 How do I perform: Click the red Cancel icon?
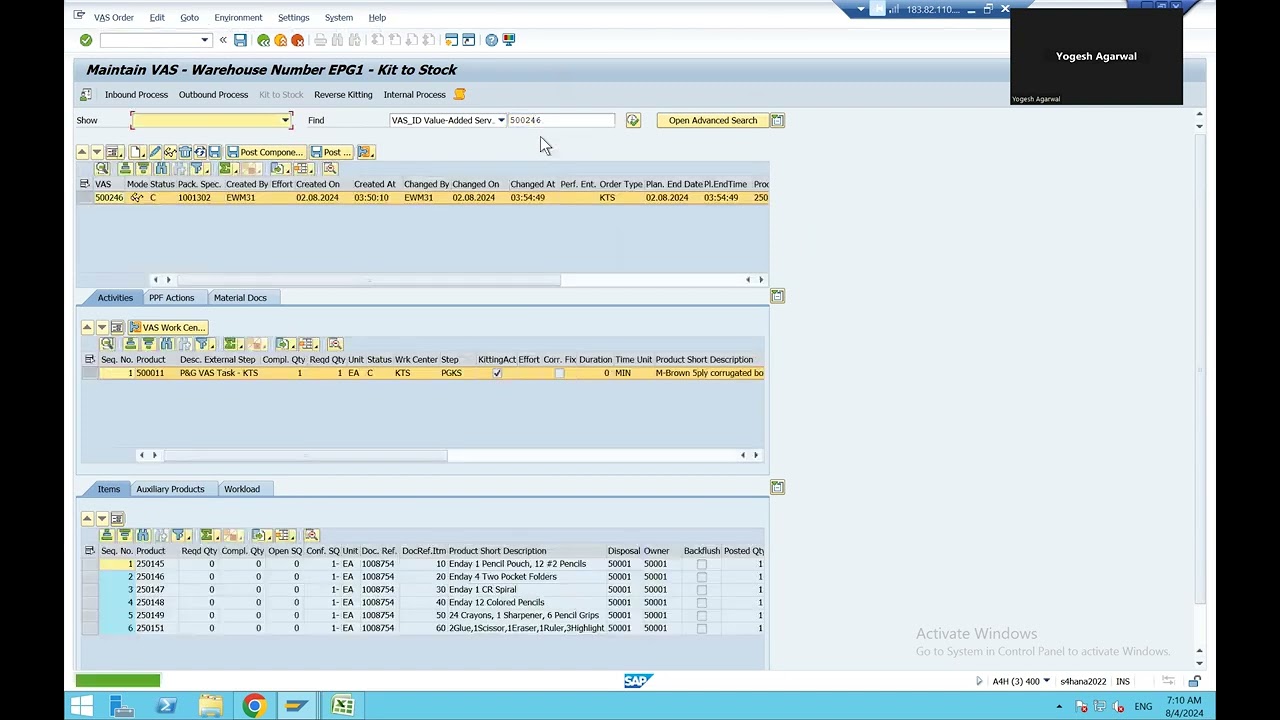(297, 40)
